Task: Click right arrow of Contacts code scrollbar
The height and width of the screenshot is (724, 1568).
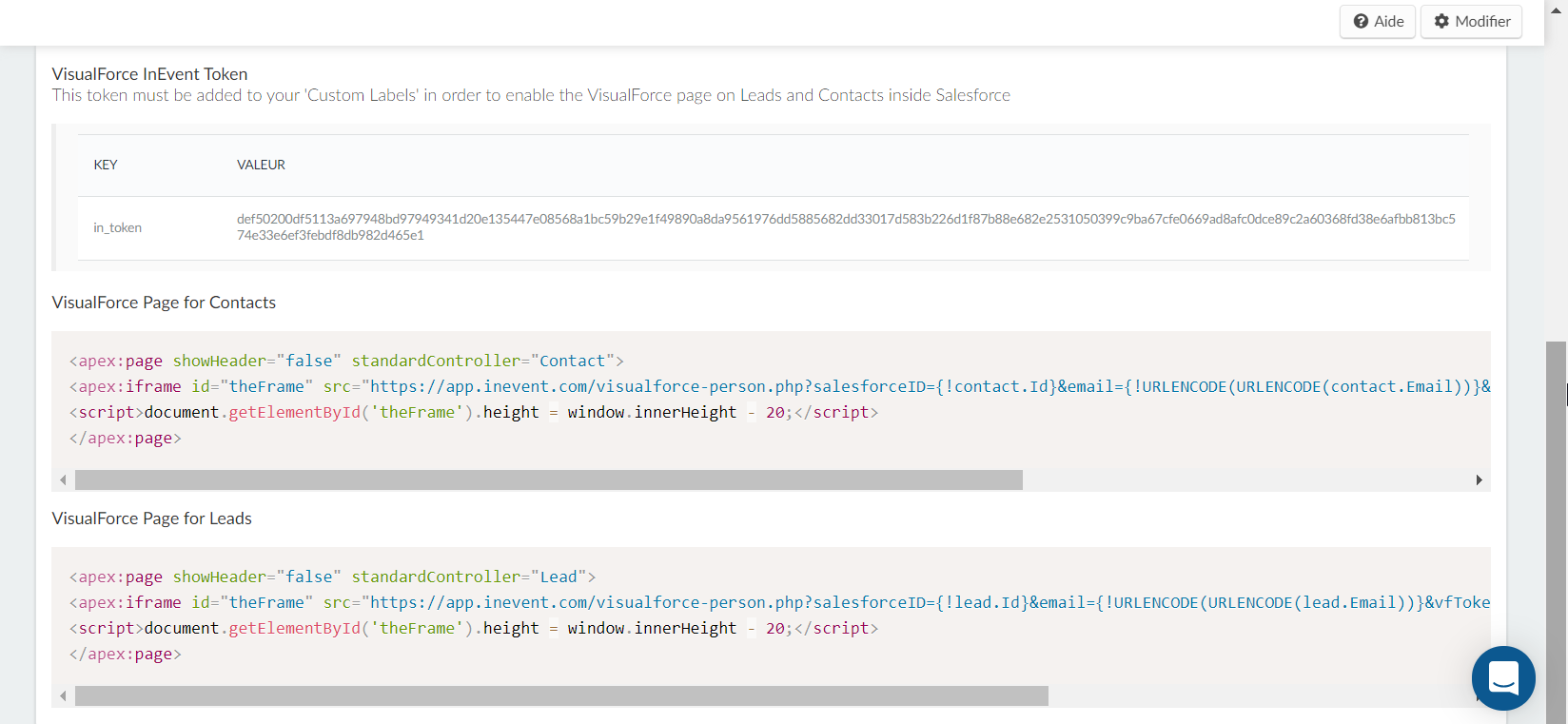Action: click(x=1480, y=479)
